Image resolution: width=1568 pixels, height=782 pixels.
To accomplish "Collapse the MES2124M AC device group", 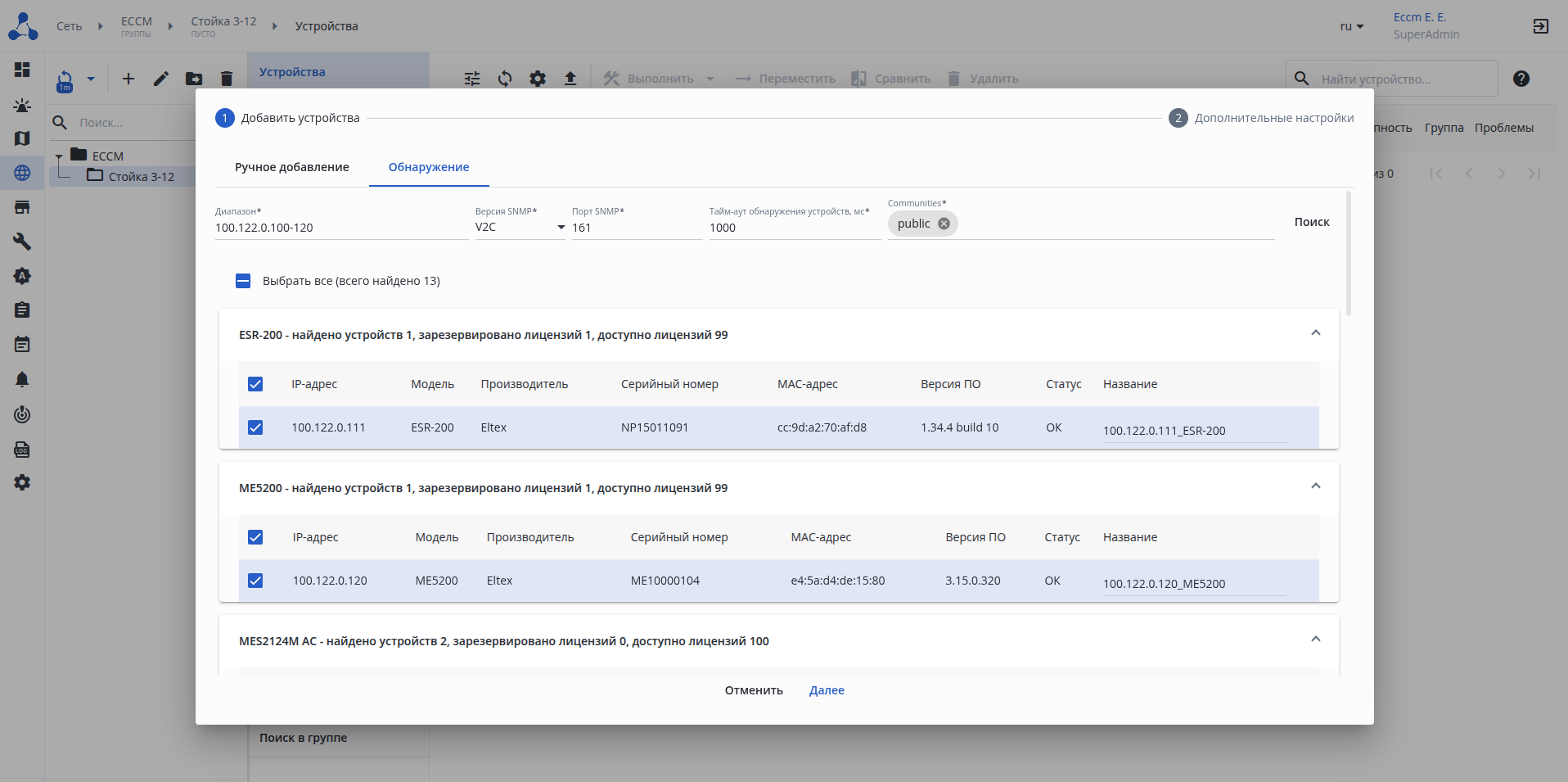I will click(1315, 640).
